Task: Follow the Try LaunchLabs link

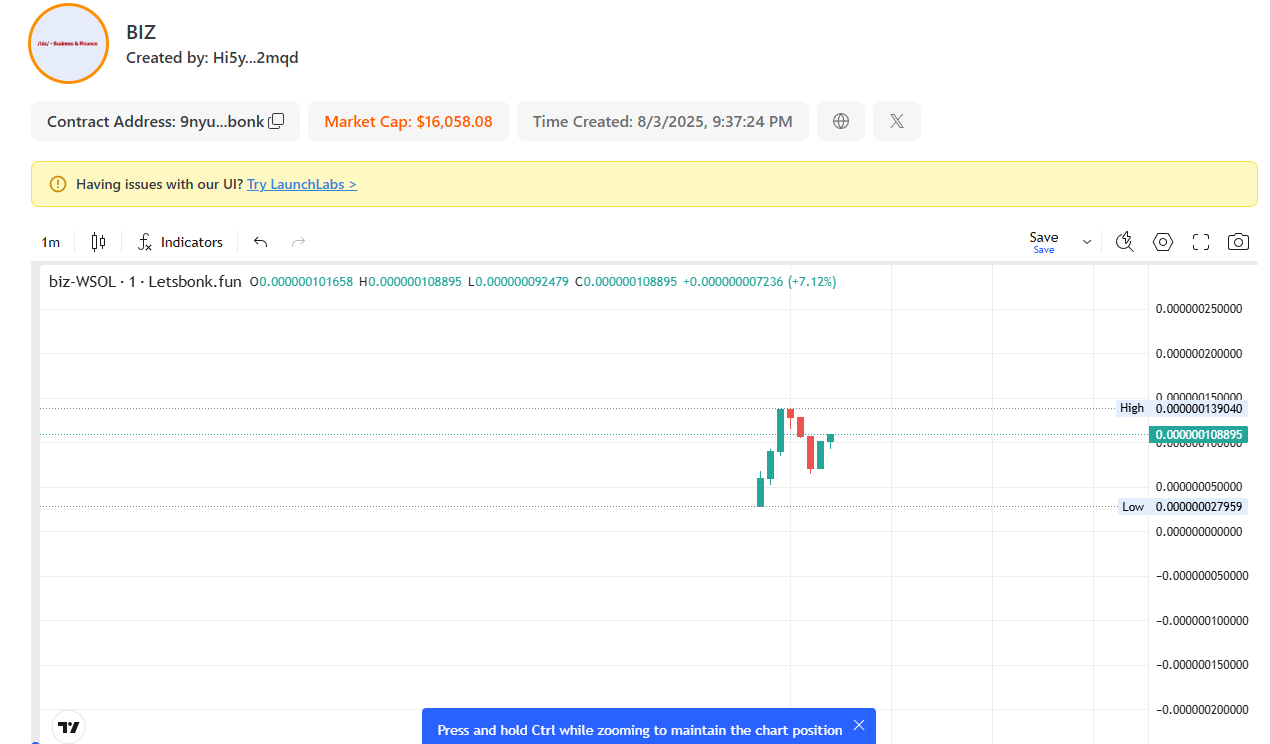Action: [302, 184]
